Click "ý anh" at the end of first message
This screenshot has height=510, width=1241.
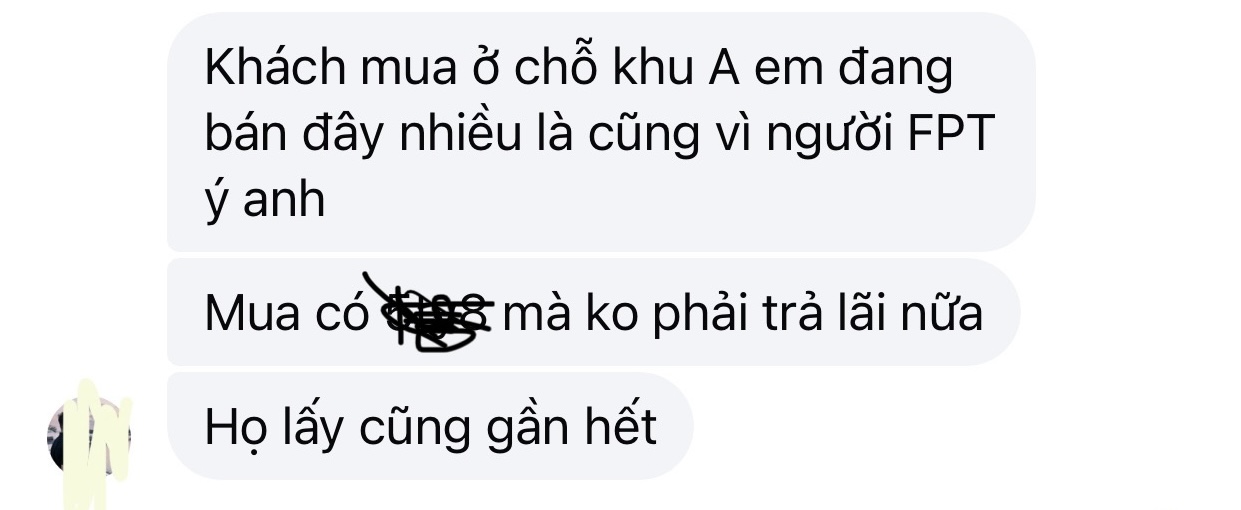265,200
